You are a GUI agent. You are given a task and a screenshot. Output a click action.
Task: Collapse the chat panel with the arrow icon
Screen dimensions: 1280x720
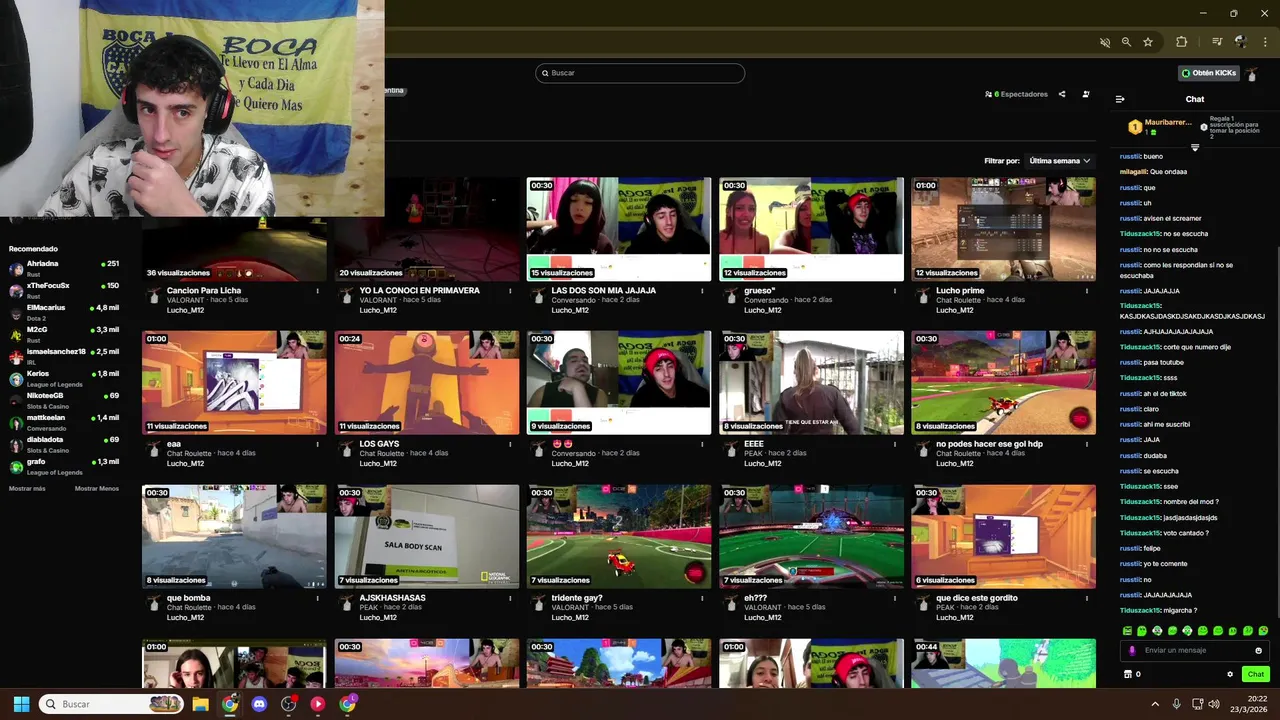click(x=1120, y=99)
